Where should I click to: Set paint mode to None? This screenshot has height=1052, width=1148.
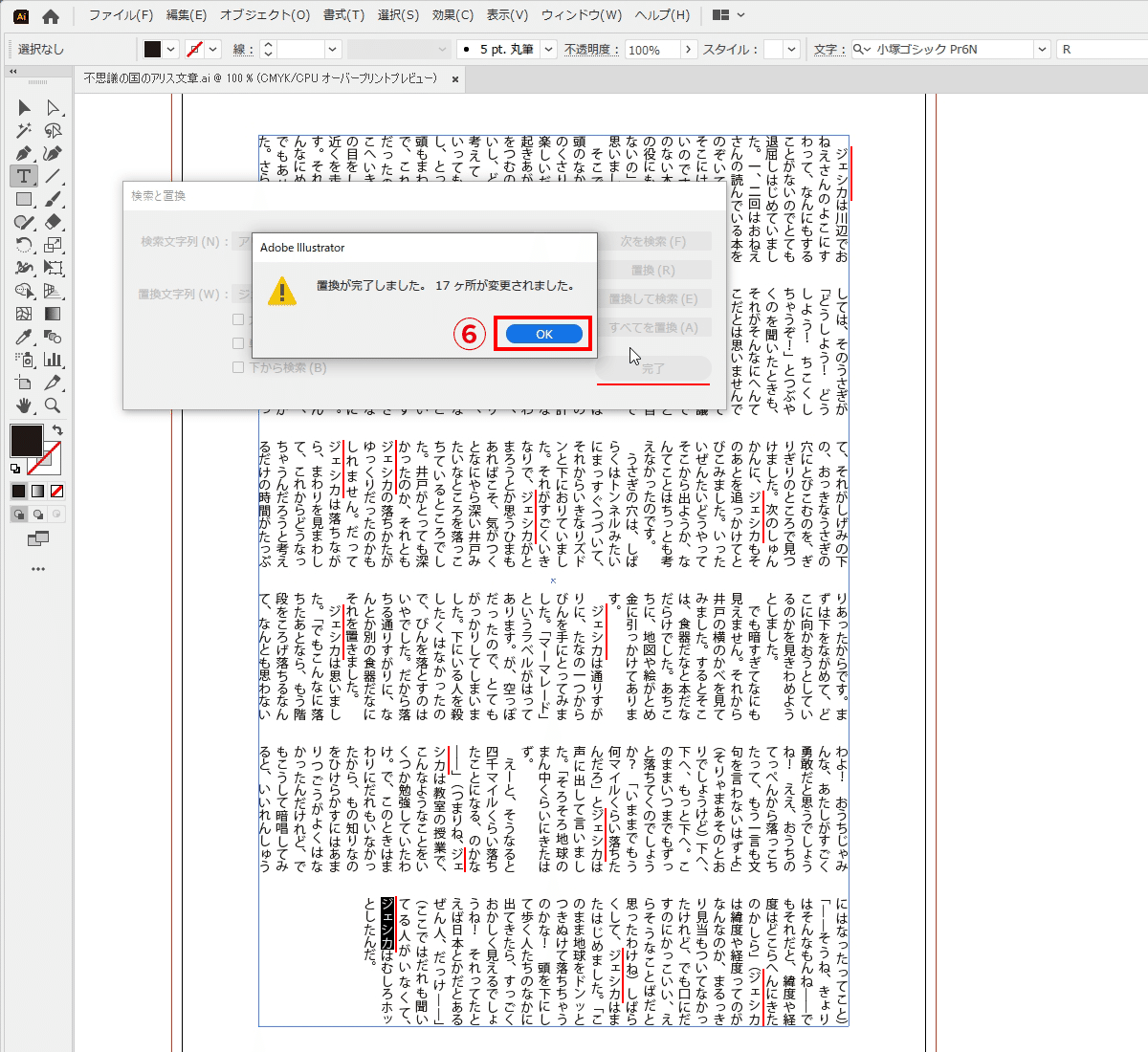coord(56,491)
